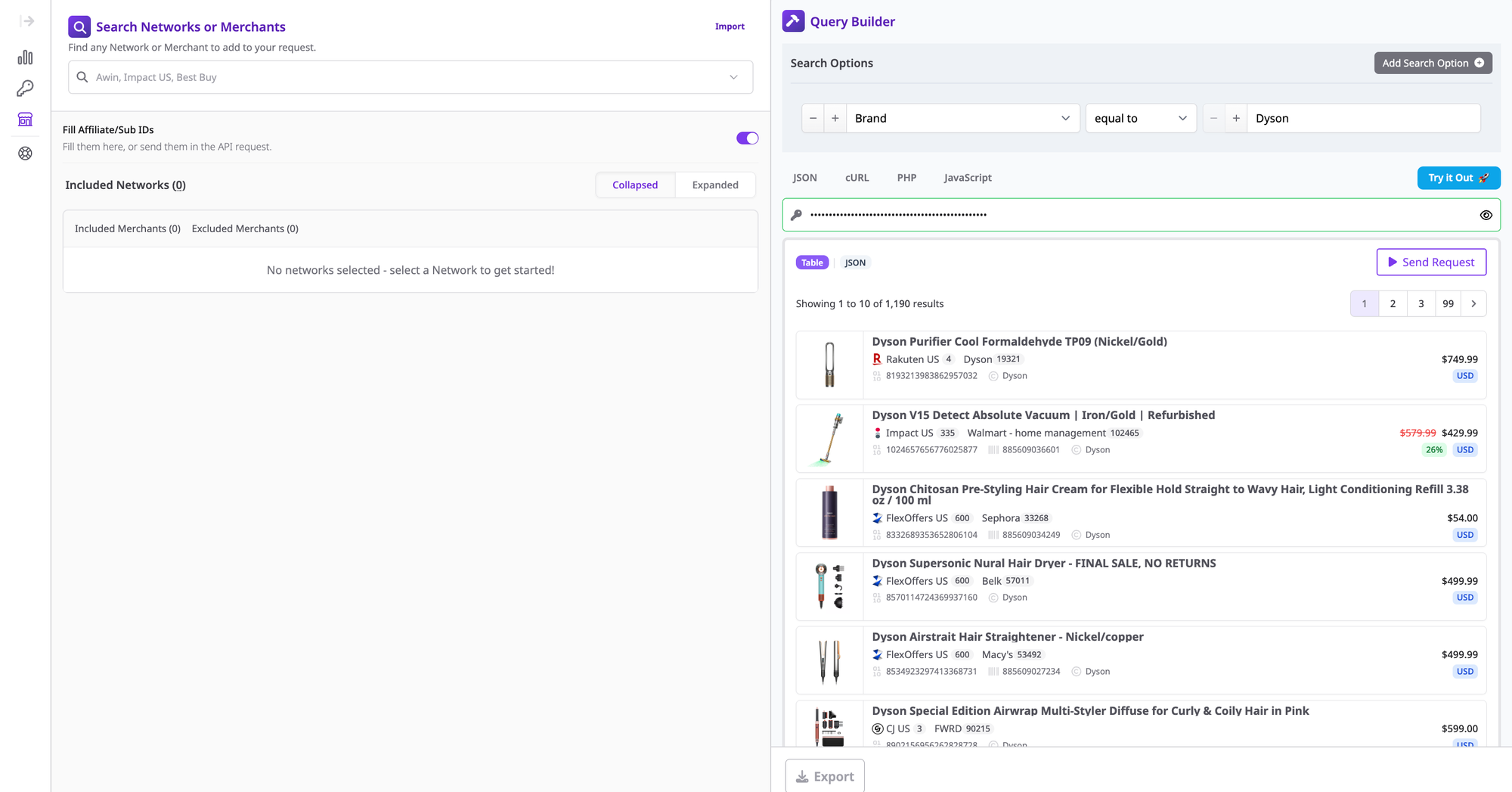
Task: Click the barcode icon beside 885609036601
Action: (993, 450)
